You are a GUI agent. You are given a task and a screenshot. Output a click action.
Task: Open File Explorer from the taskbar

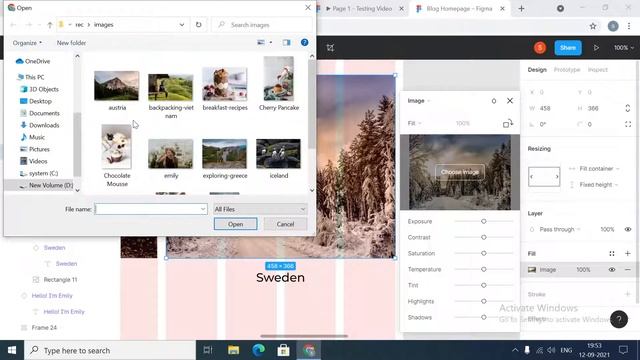[x=233, y=350]
